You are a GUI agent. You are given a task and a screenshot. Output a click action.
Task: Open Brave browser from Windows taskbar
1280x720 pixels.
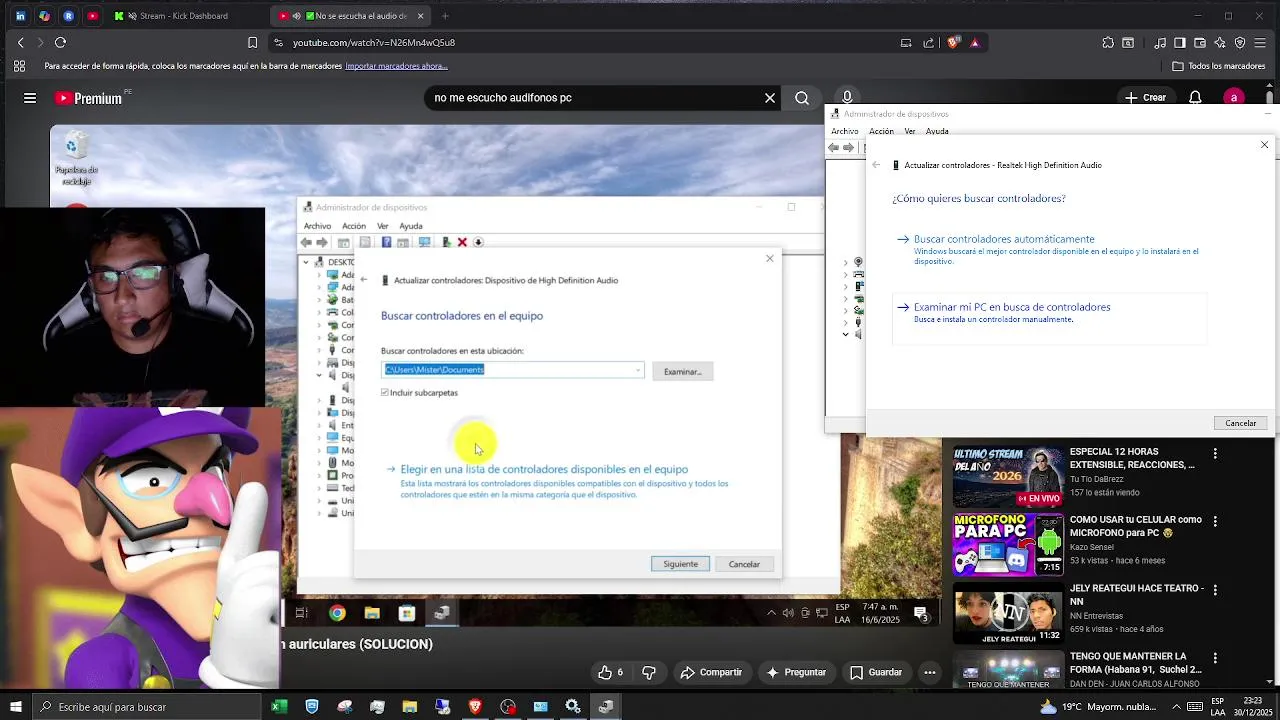click(475, 707)
